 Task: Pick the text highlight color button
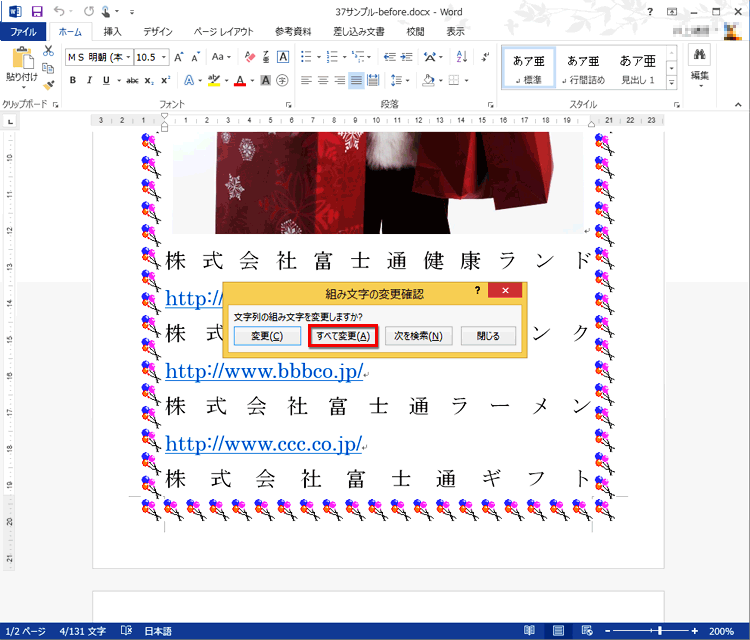(214, 80)
